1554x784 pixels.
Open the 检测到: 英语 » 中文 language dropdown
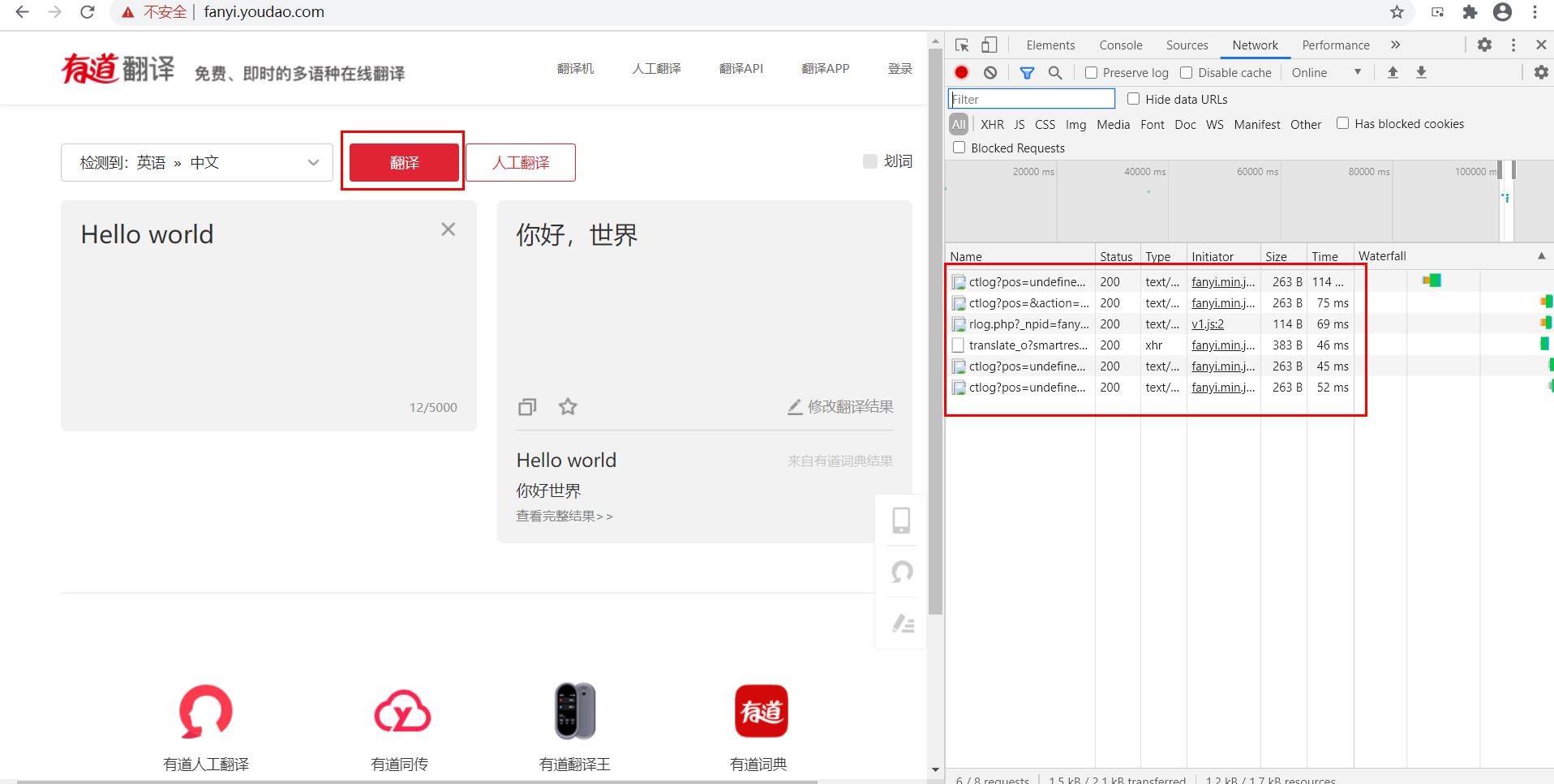(197, 162)
